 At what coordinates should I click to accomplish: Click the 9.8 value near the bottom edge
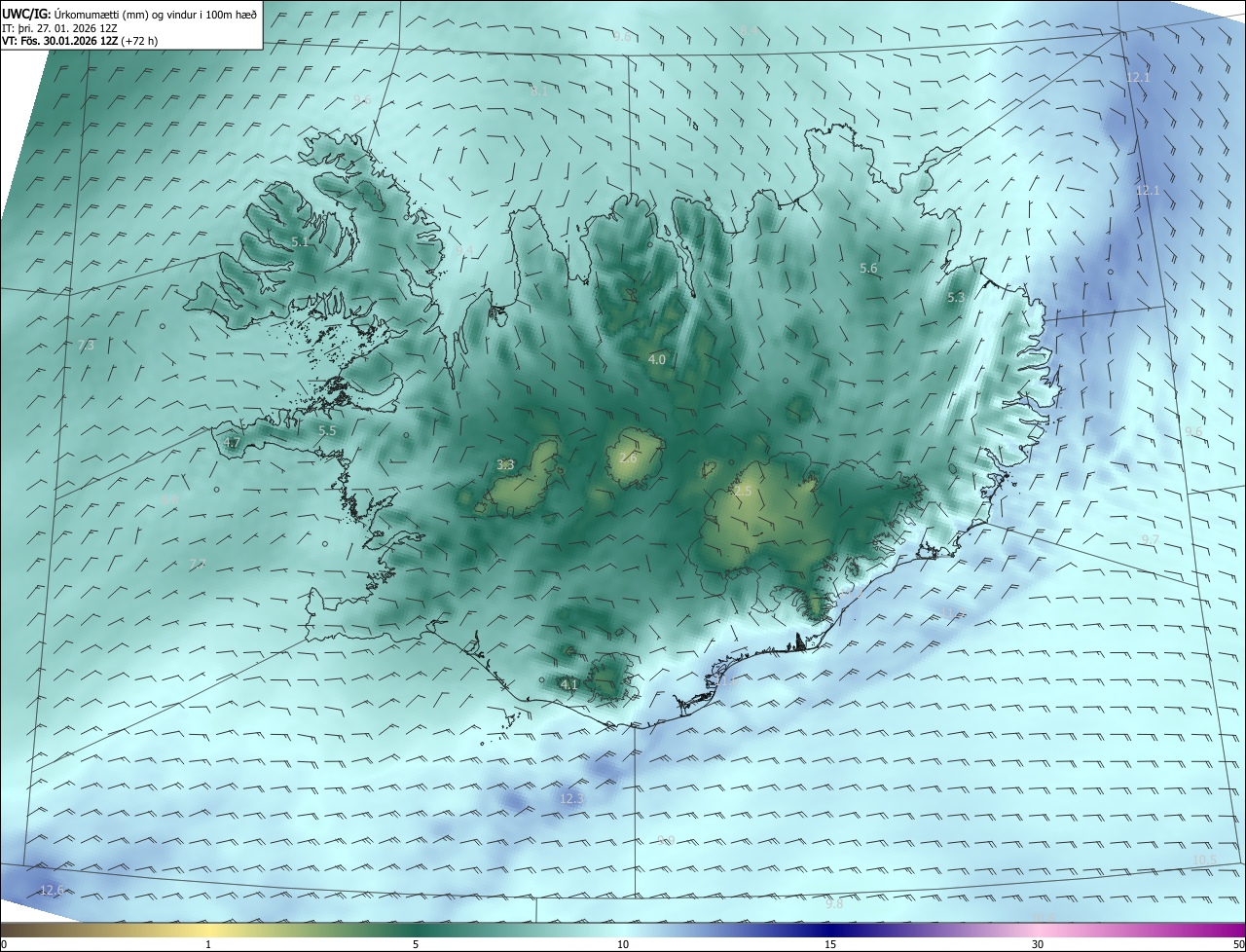(x=834, y=904)
